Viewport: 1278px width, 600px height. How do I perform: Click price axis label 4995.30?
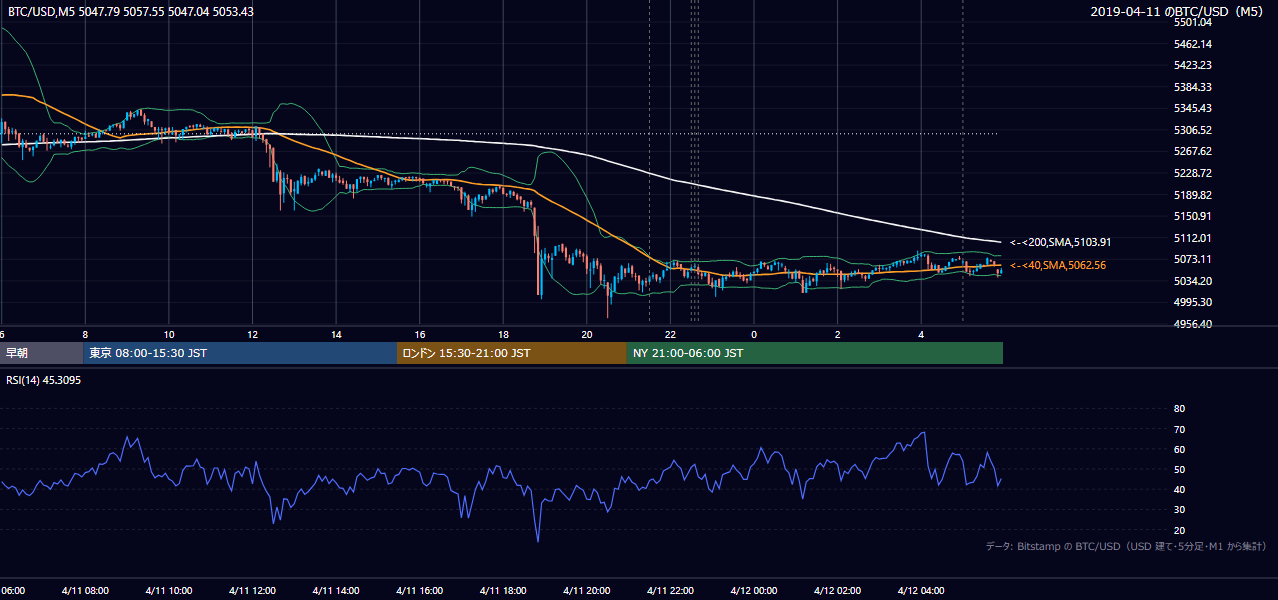[x=1193, y=302]
